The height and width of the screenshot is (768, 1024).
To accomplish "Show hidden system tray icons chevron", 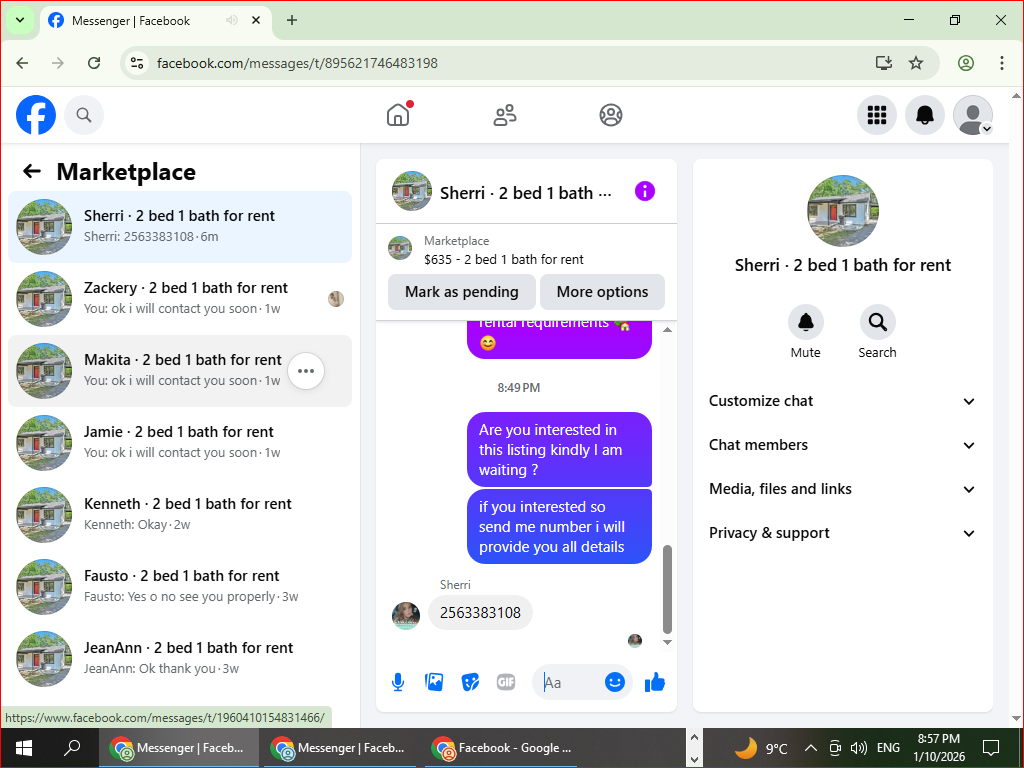I will tap(810, 748).
